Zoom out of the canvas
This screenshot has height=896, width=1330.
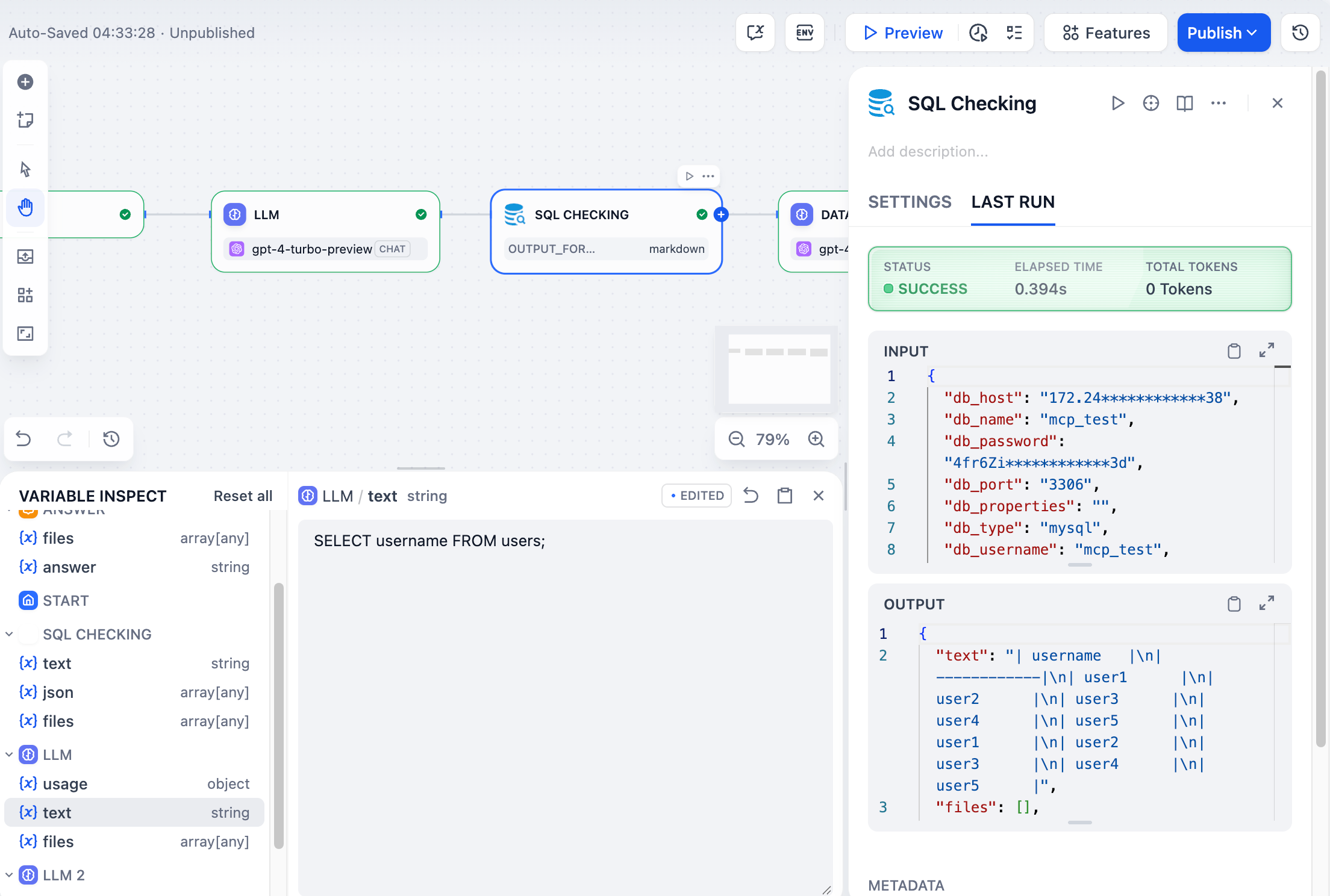736,439
